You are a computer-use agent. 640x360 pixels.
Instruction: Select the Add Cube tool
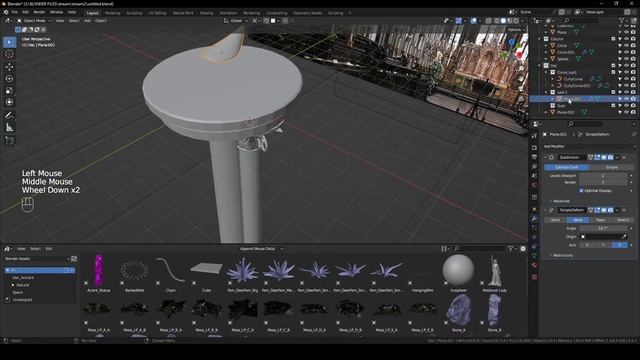pyautogui.click(x=9, y=140)
